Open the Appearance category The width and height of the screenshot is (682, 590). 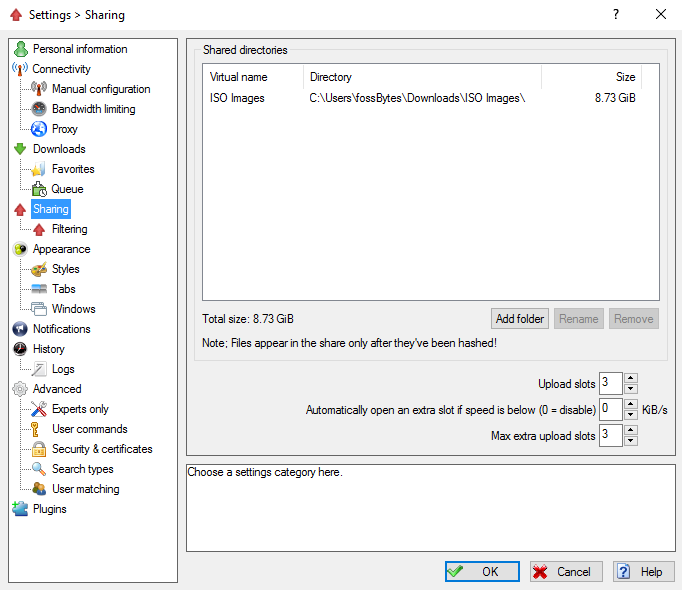(62, 249)
